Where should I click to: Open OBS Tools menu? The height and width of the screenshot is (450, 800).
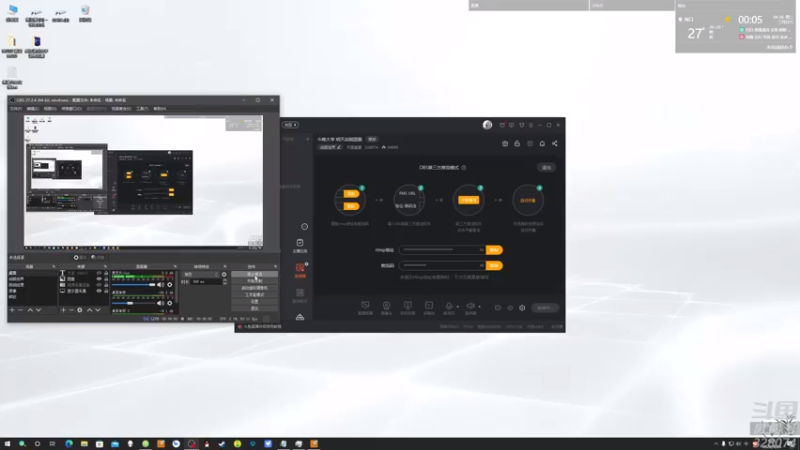click(x=142, y=109)
